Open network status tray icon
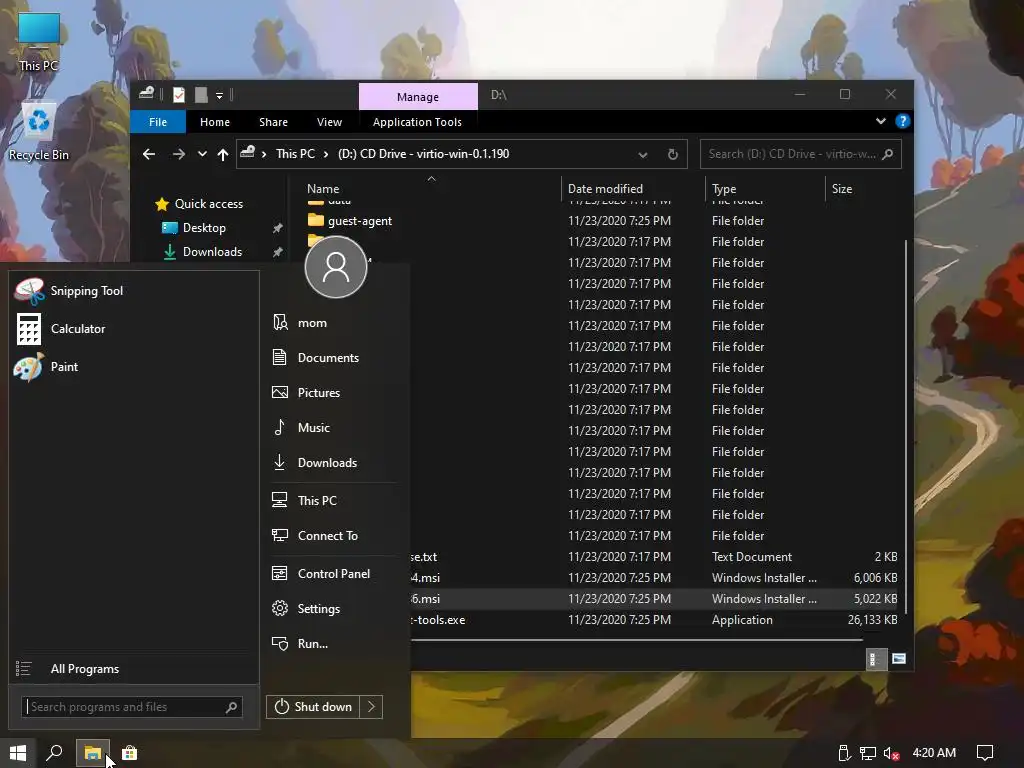 [x=867, y=753]
